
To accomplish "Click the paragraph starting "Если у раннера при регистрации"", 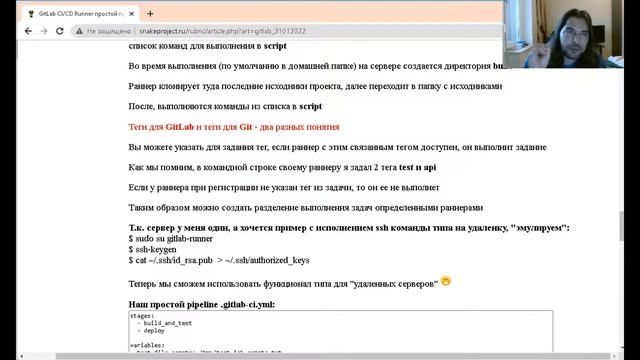I will pos(284,188).
